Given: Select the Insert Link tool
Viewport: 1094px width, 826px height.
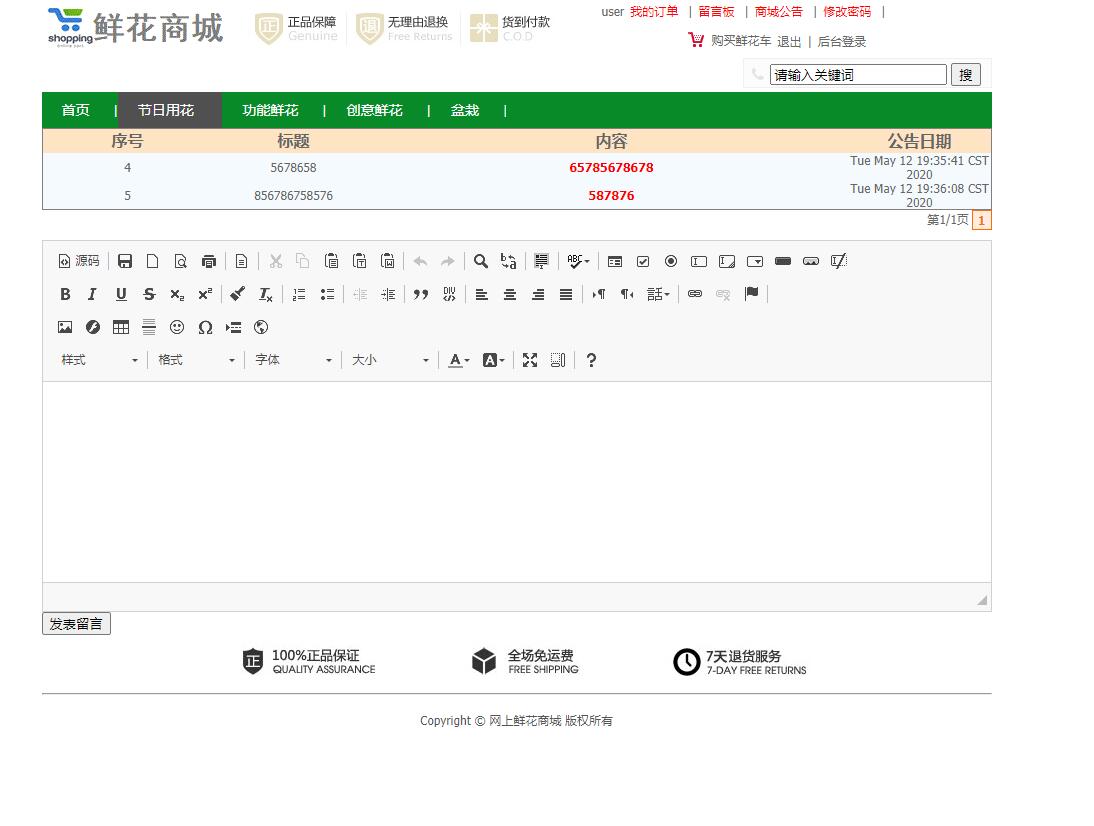Looking at the screenshot, I should coord(695,293).
